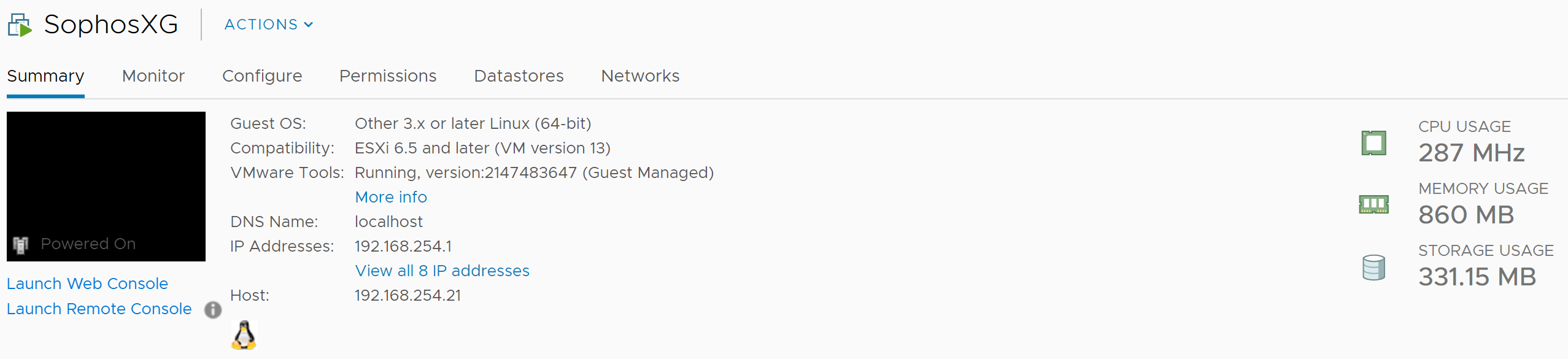This screenshot has width=1568, height=359.
Task: Select the Datastores tab
Action: tap(519, 76)
